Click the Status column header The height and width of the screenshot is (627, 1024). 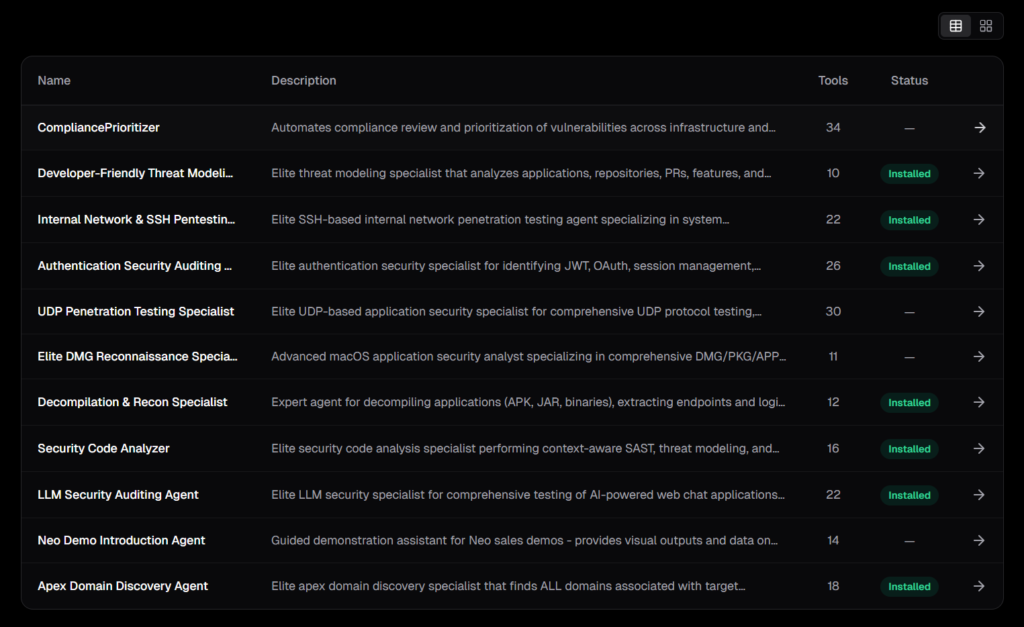[909, 80]
